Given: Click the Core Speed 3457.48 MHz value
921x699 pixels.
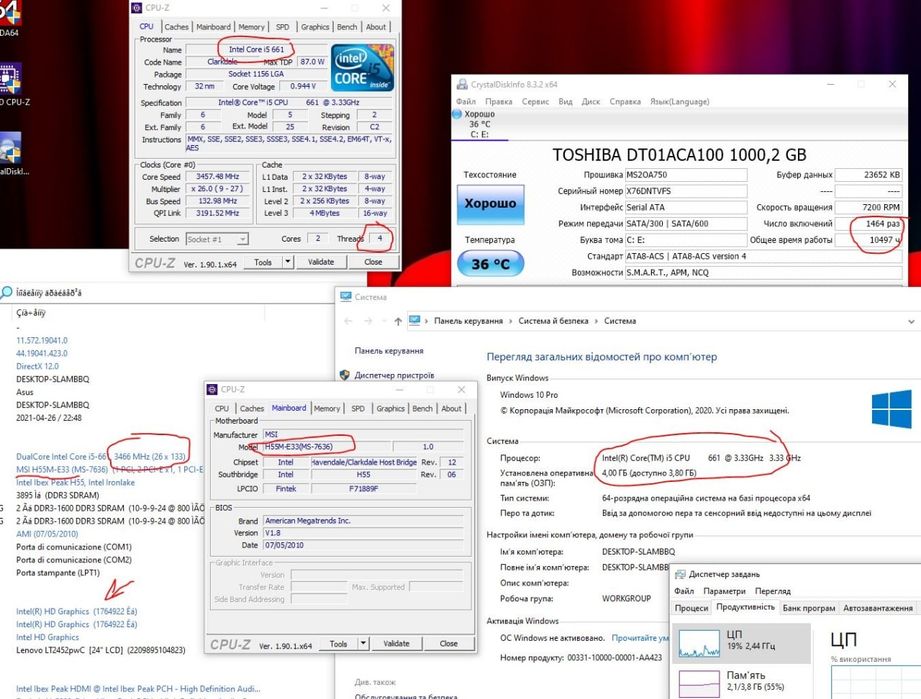Looking at the screenshot, I should tap(217, 176).
